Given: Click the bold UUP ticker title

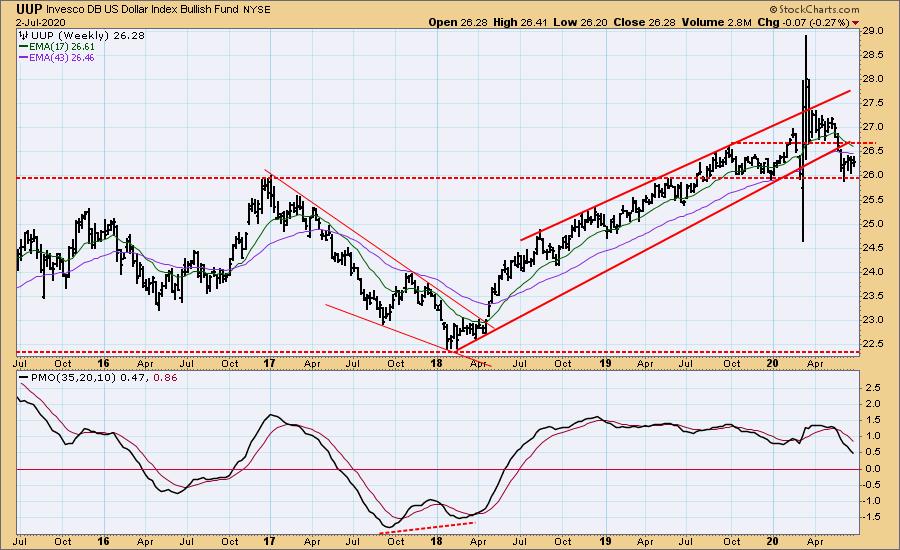Looking at the screenshot, I should [x=29, y=9].
